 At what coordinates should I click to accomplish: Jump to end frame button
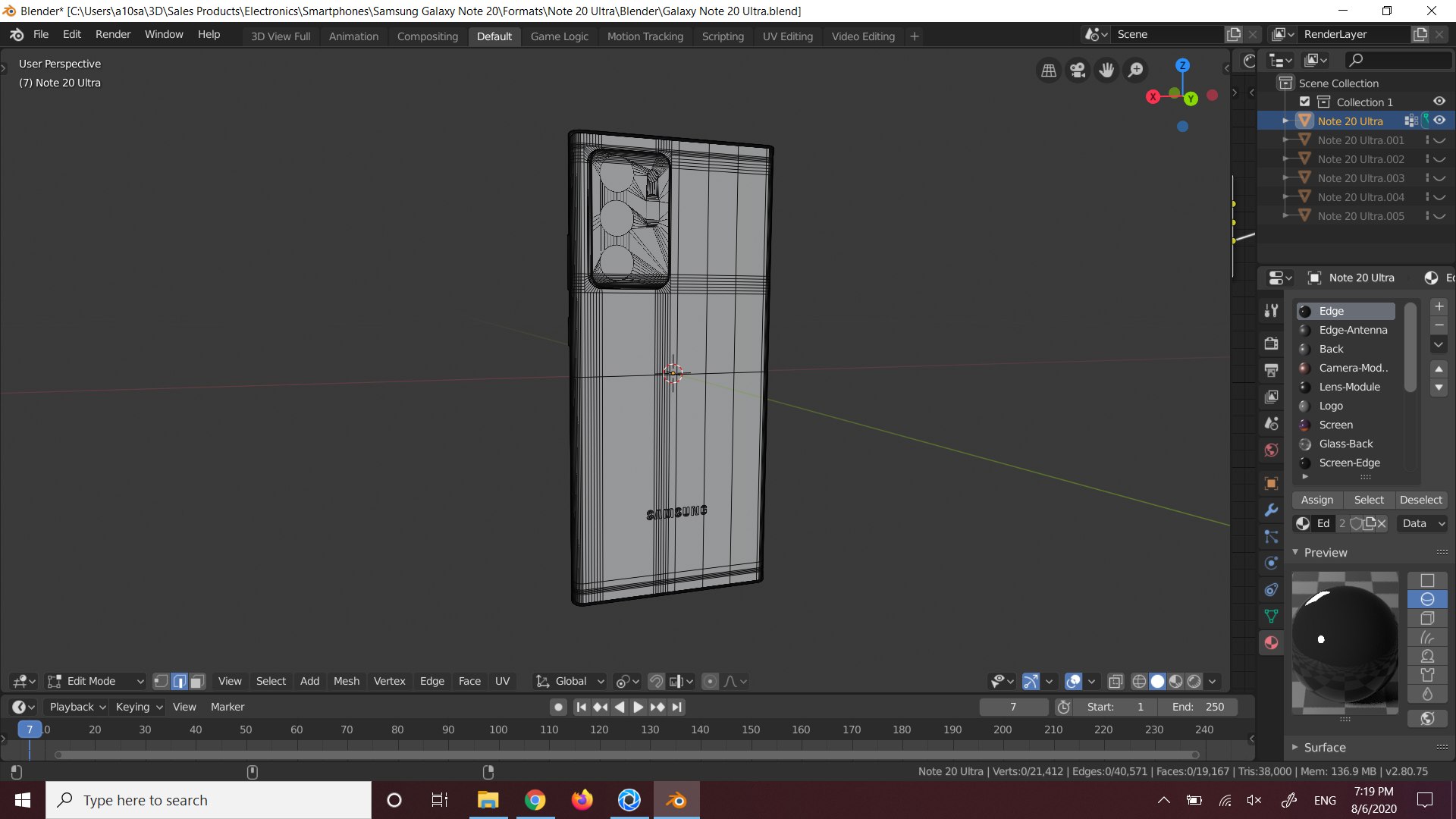coord(677,707)
